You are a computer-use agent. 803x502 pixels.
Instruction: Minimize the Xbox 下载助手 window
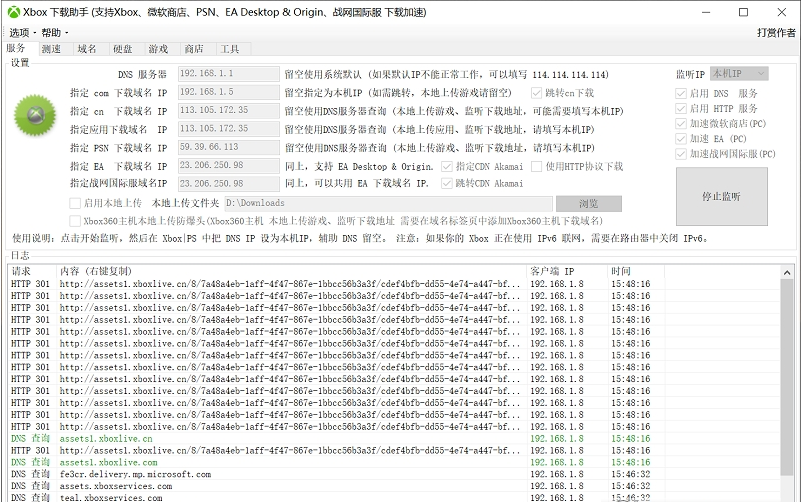coord(706,12)
